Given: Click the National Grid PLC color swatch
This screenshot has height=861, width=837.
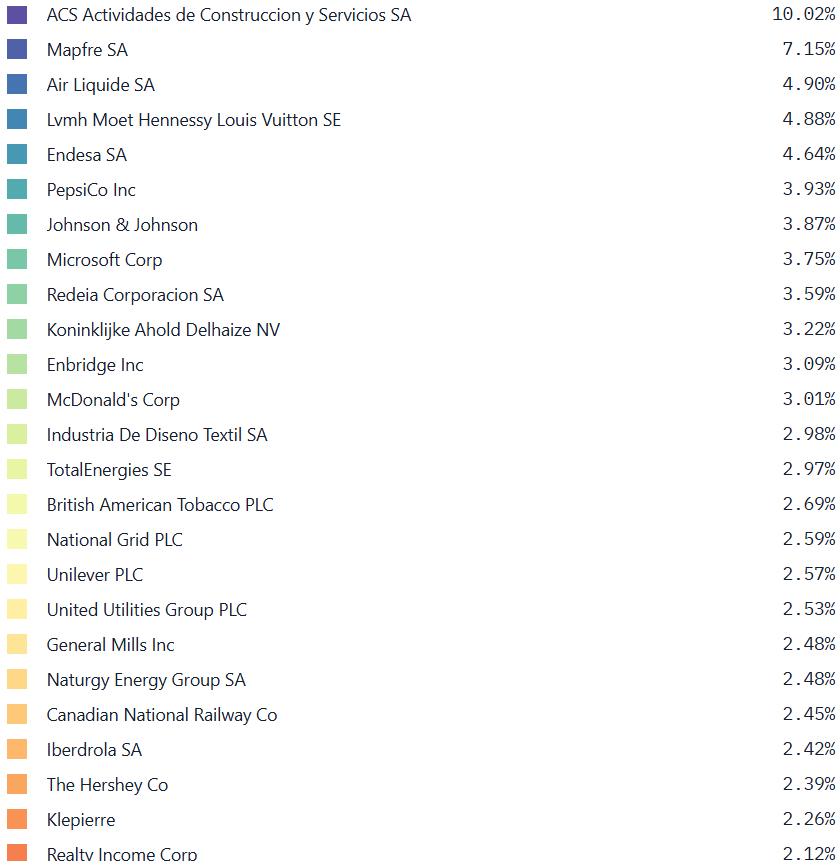Looking at the screenshot, I should pos(17,540).
